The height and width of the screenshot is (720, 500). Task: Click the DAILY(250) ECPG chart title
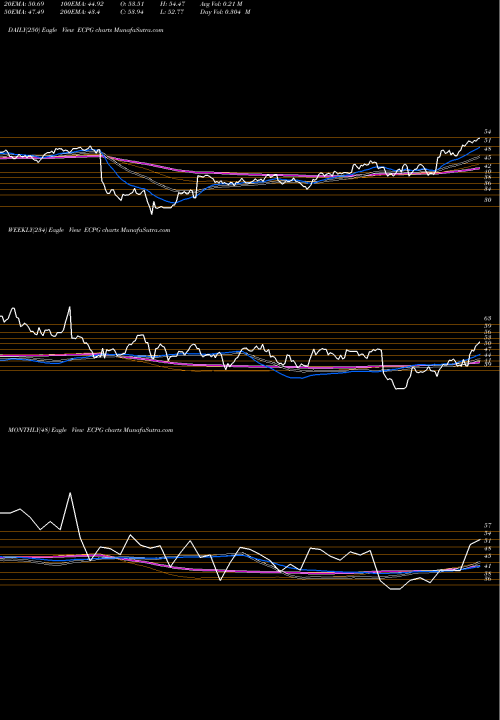coord(86,30)
